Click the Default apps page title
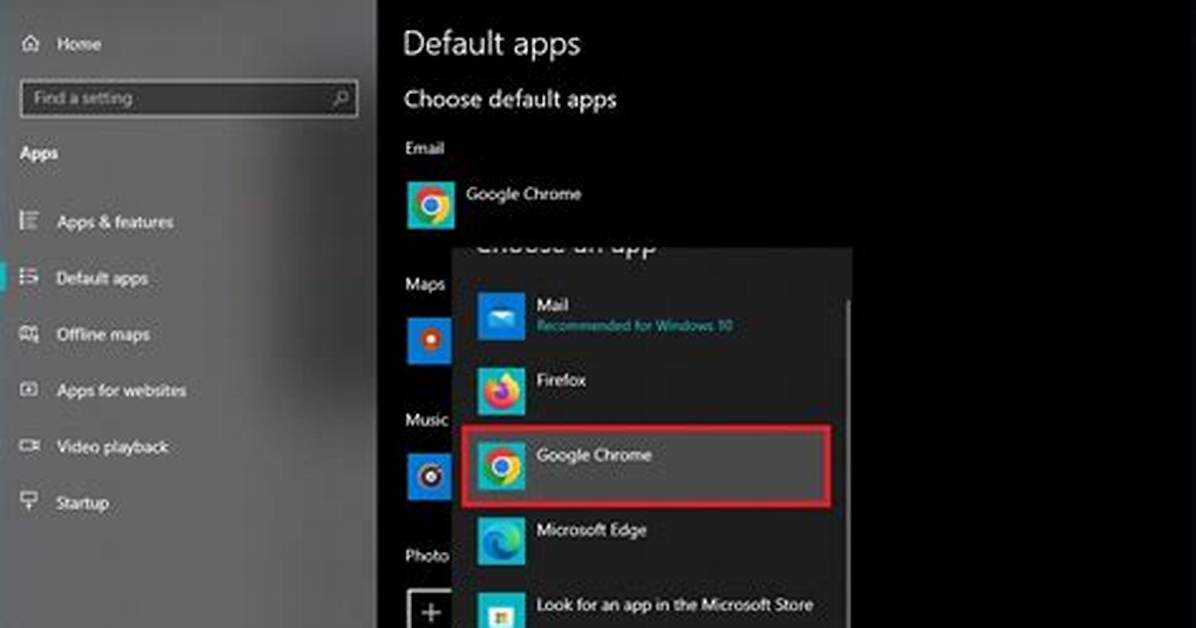Viewport: 1196px width, 628px height. tap(491, 43)
